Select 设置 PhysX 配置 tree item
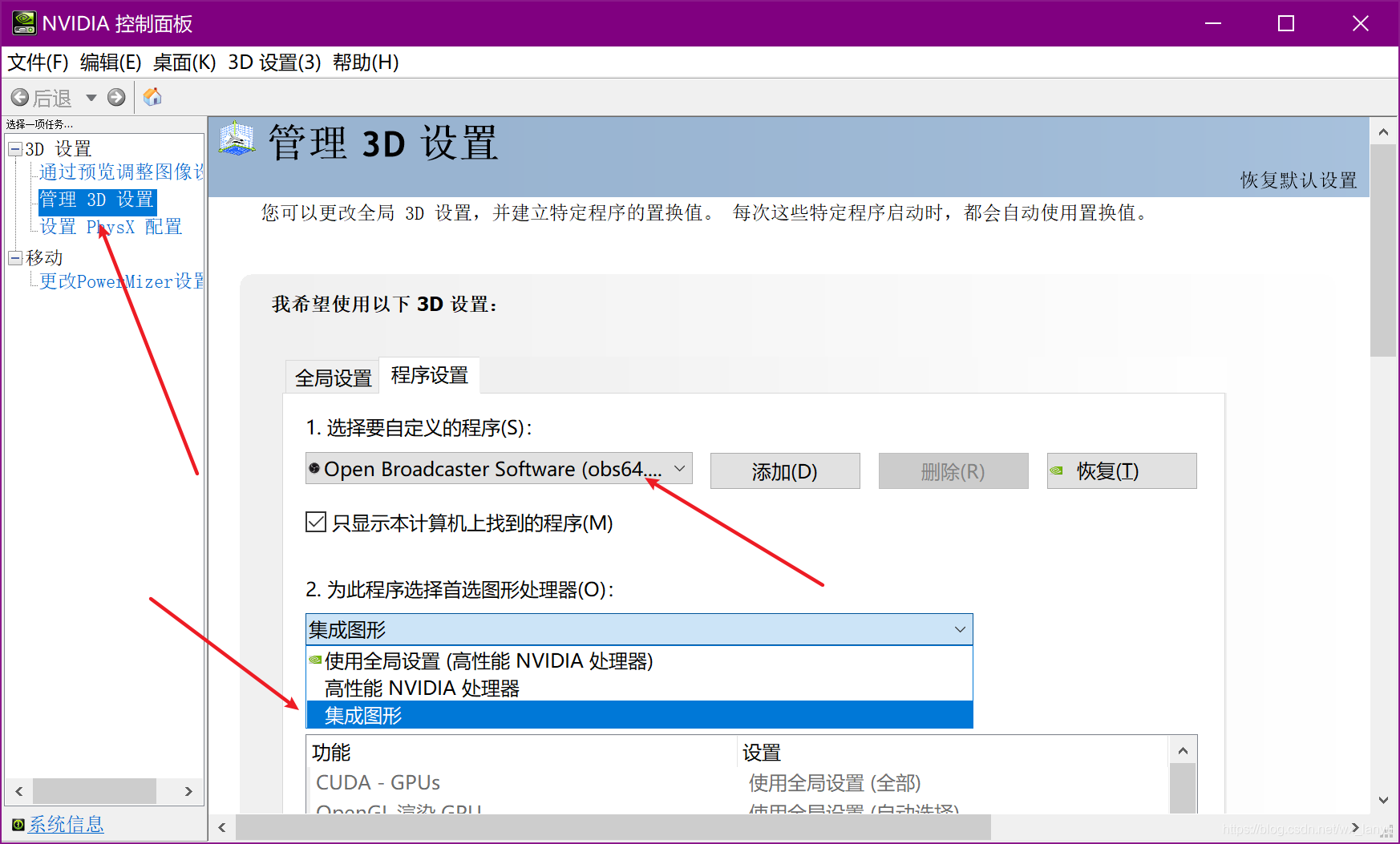 pyautogui.click(x=111, y=227)
